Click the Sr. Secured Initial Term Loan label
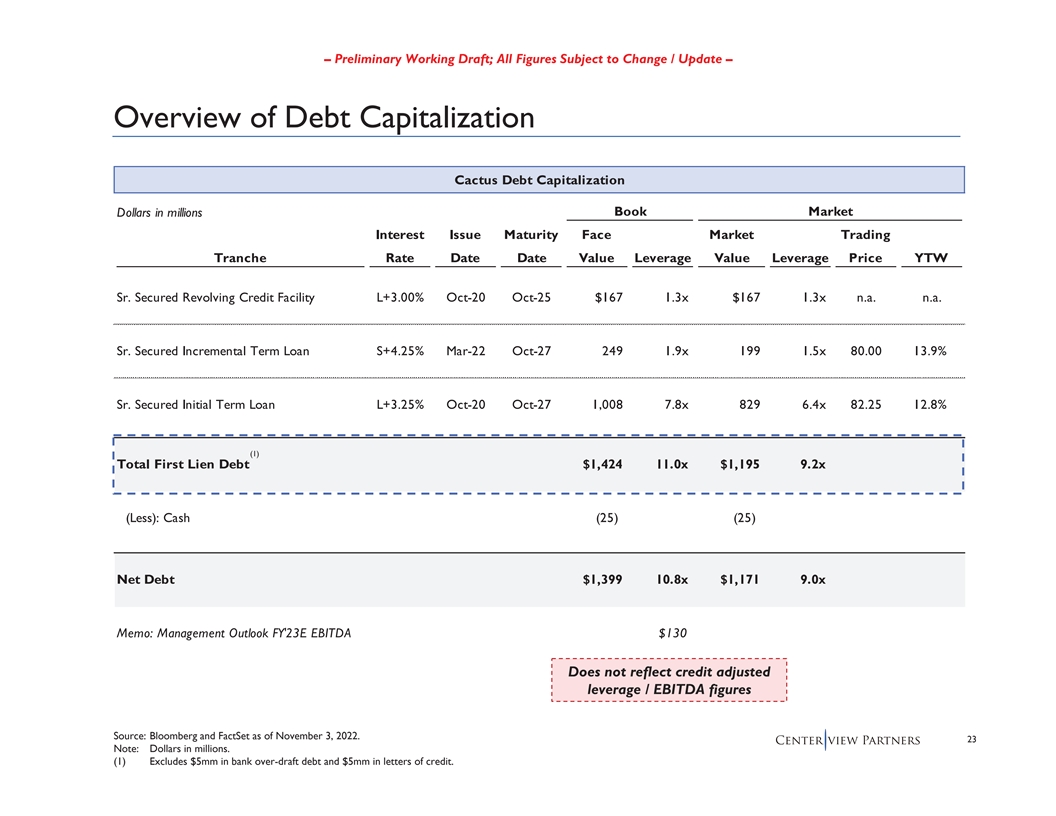Screen dimensions: 1056x816 pos(196,405)
